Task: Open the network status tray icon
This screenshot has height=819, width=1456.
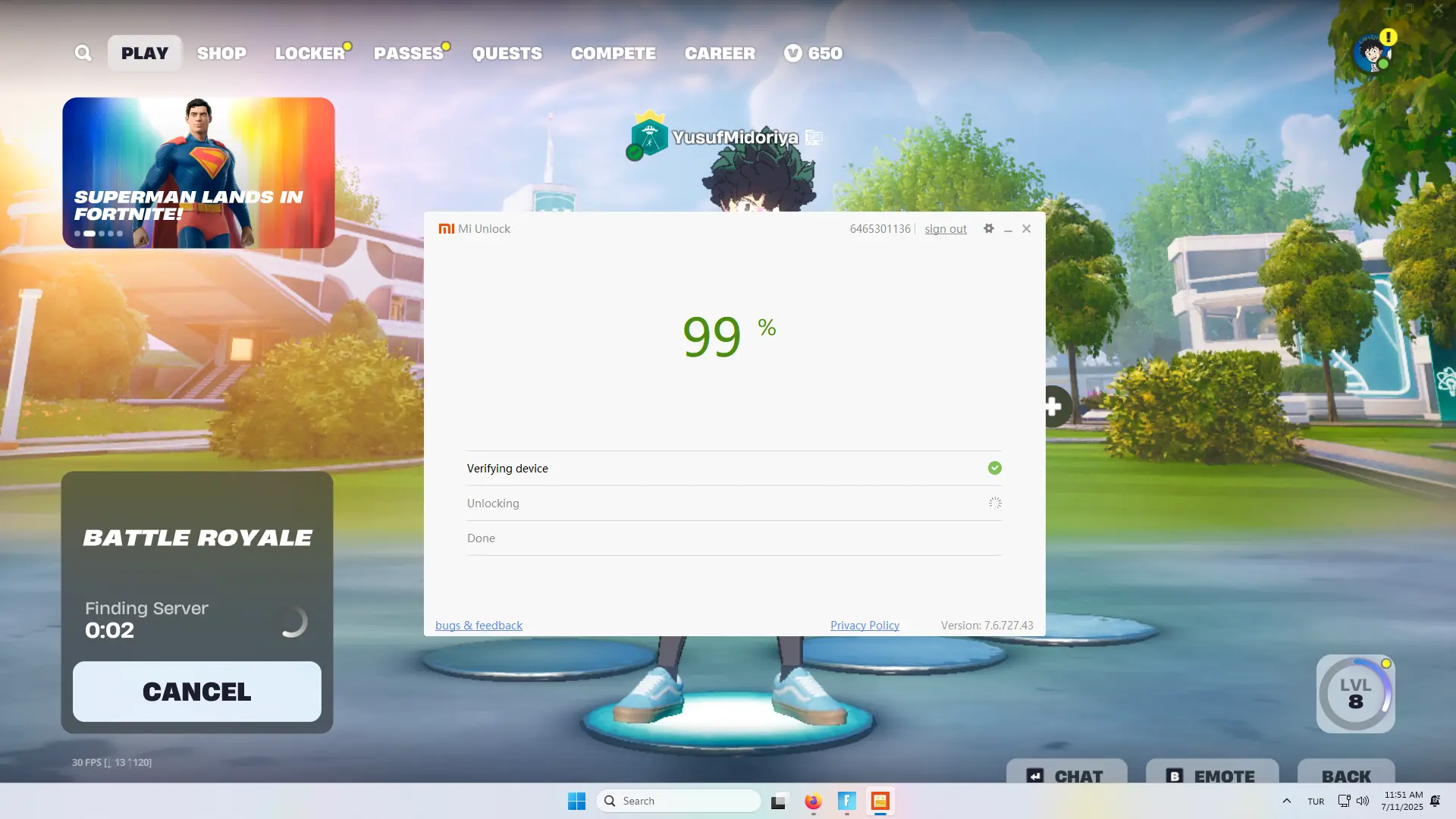Action: pyautogui.click(x=1344, y=801)
